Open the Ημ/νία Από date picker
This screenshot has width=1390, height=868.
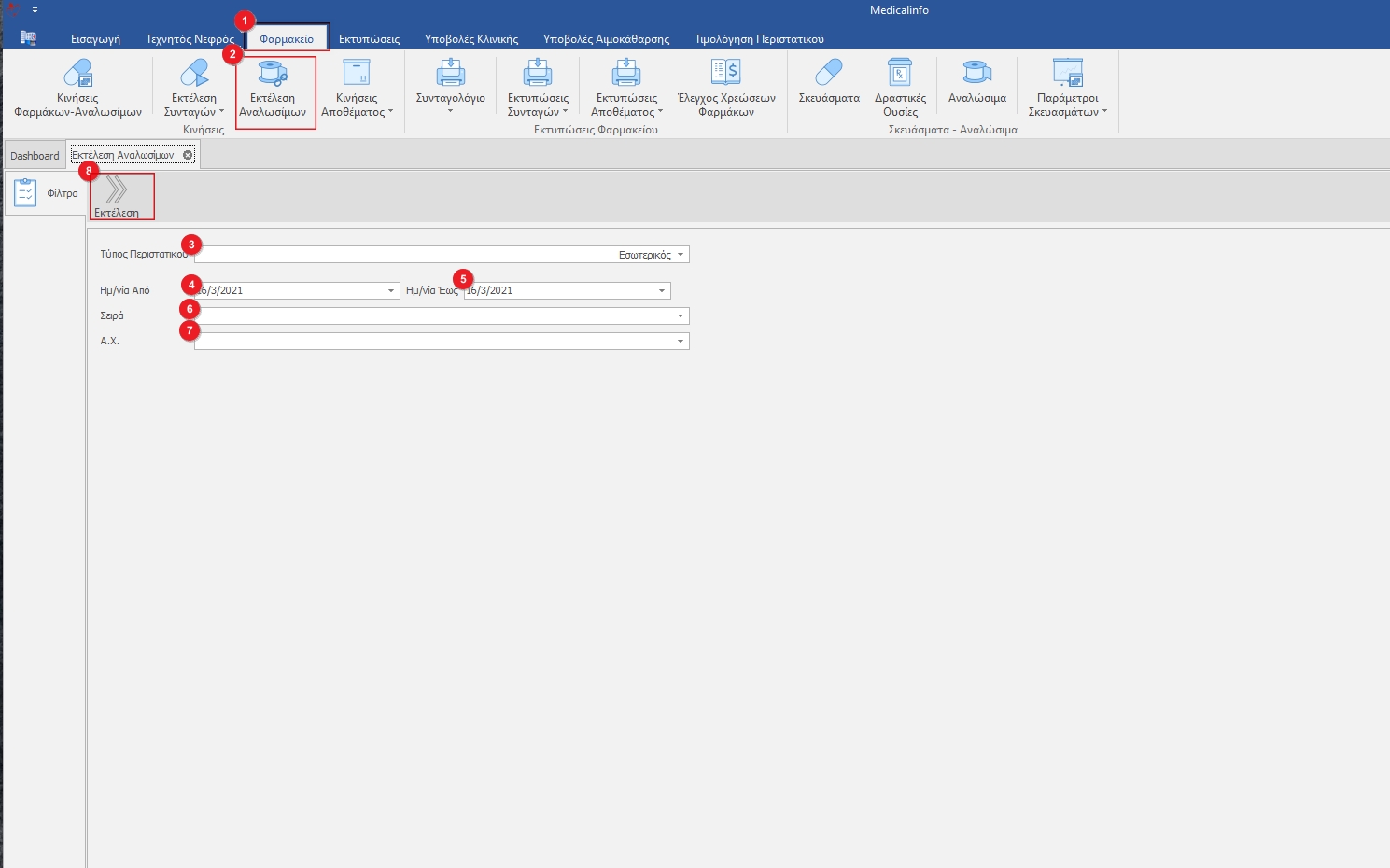click(x=391, y=291)
